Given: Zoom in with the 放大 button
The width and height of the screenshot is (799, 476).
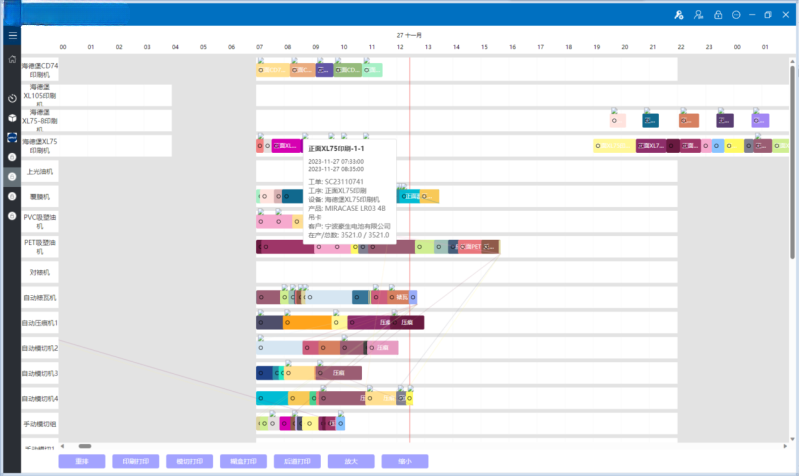Looking at the screenshot, I should (351, 461).
